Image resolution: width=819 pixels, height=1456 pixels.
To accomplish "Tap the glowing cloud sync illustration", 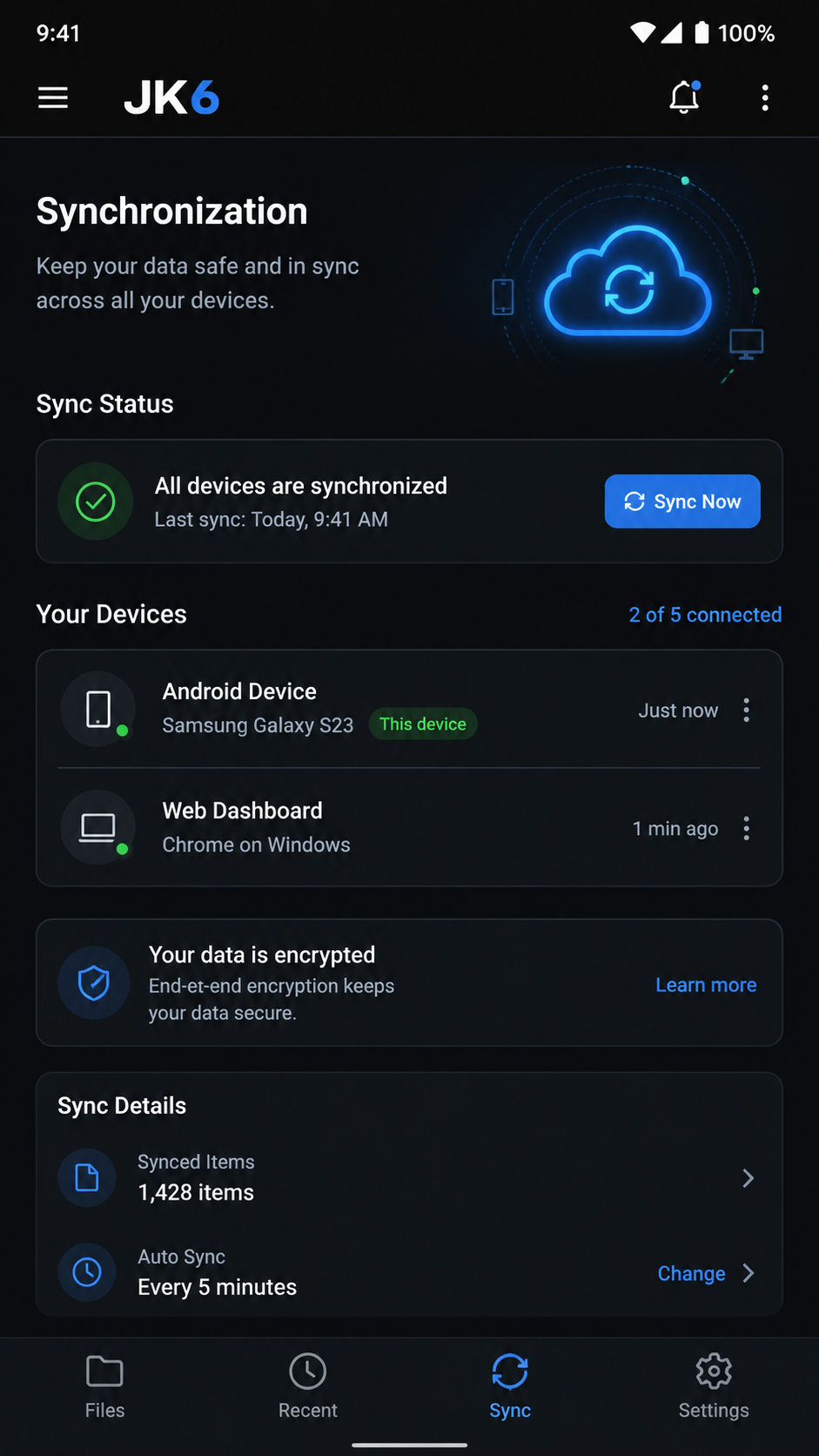I will click(x=628, y=280).
